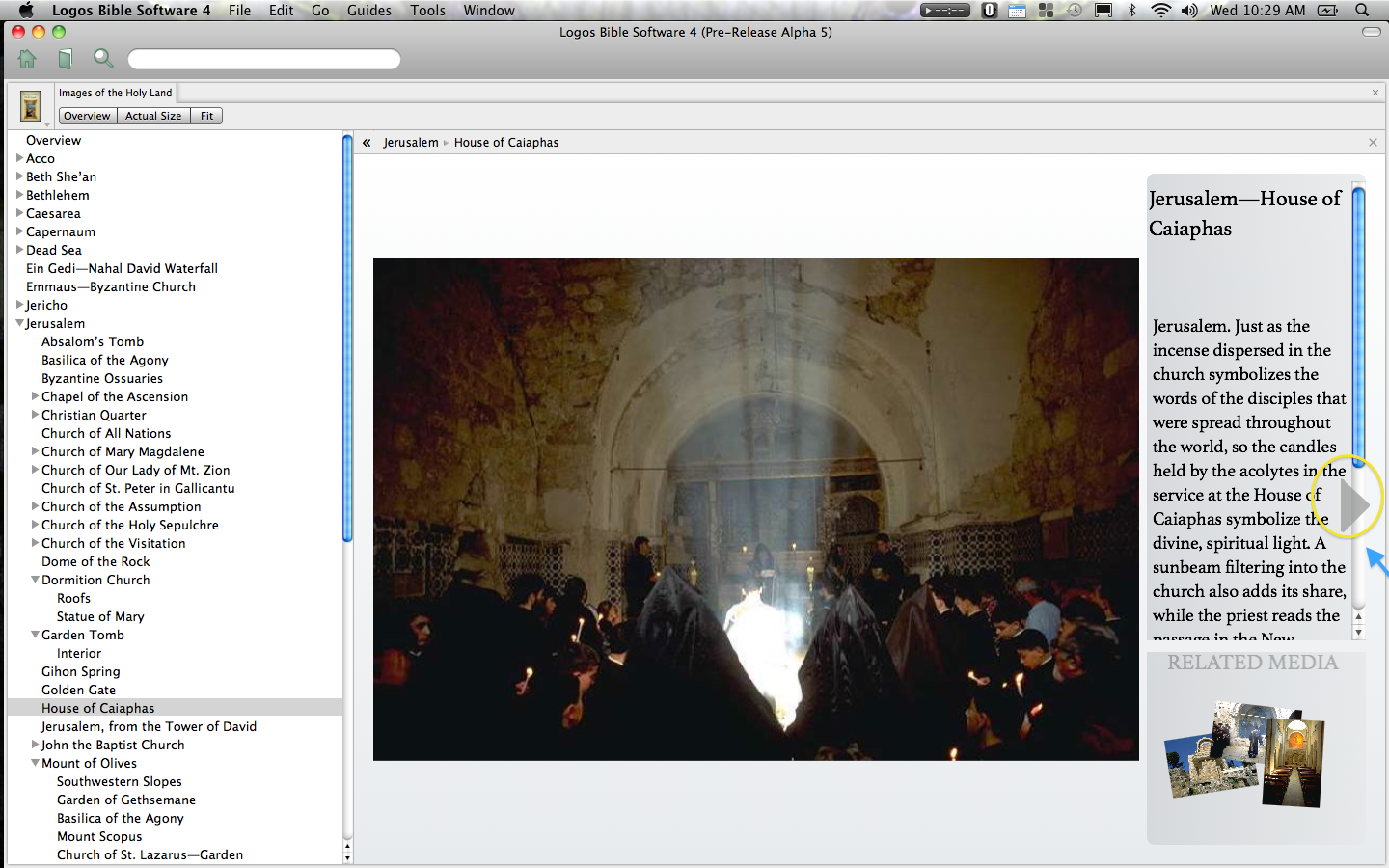This screenshot has height=868, width=1389.
Task: Expand the Christian Quarter node
Action: point(35,415)
